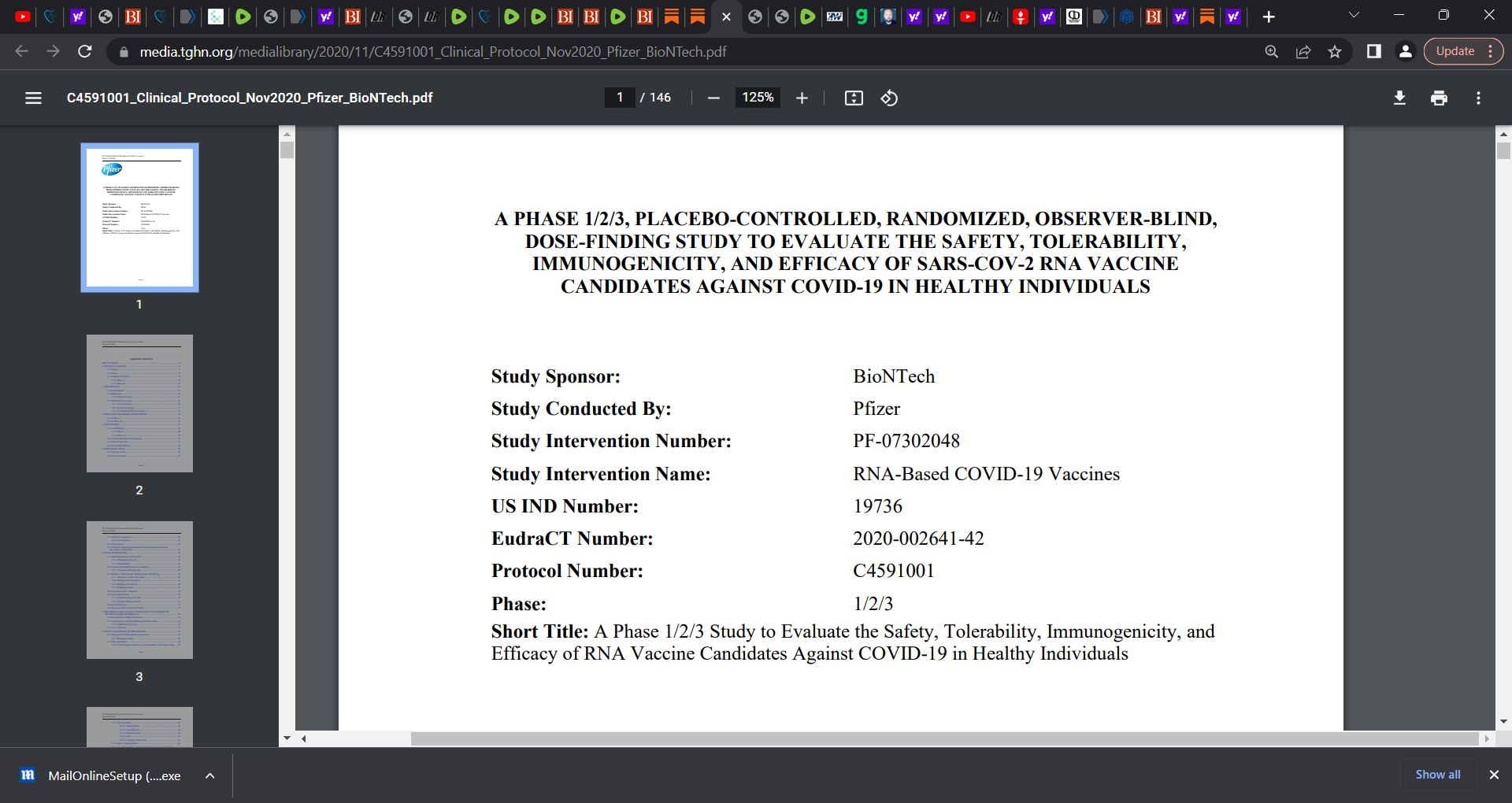Open PDF viewer more actions menu
The height and width of the screenshot is (803, 1512).
click(x=1478, y=98)
